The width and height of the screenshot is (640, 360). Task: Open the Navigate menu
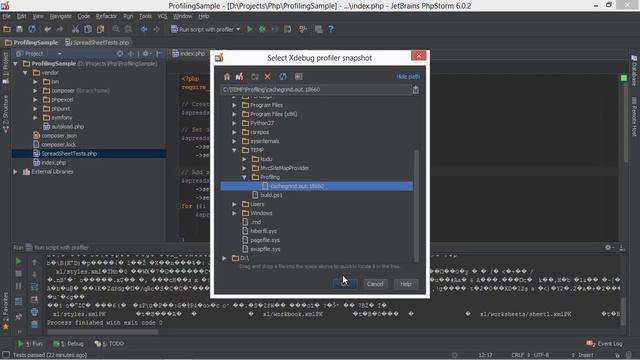click(60, 16)
